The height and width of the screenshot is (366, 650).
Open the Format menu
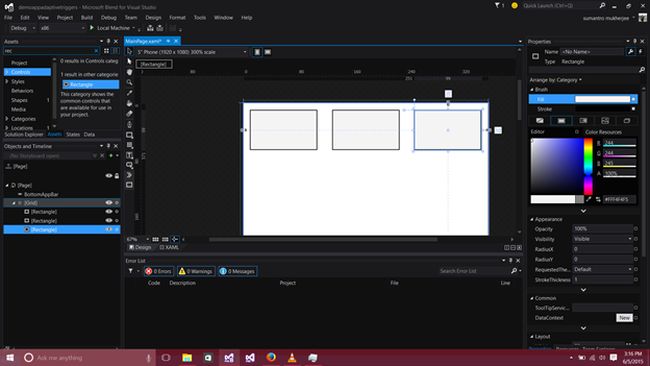tap(177, 17)
